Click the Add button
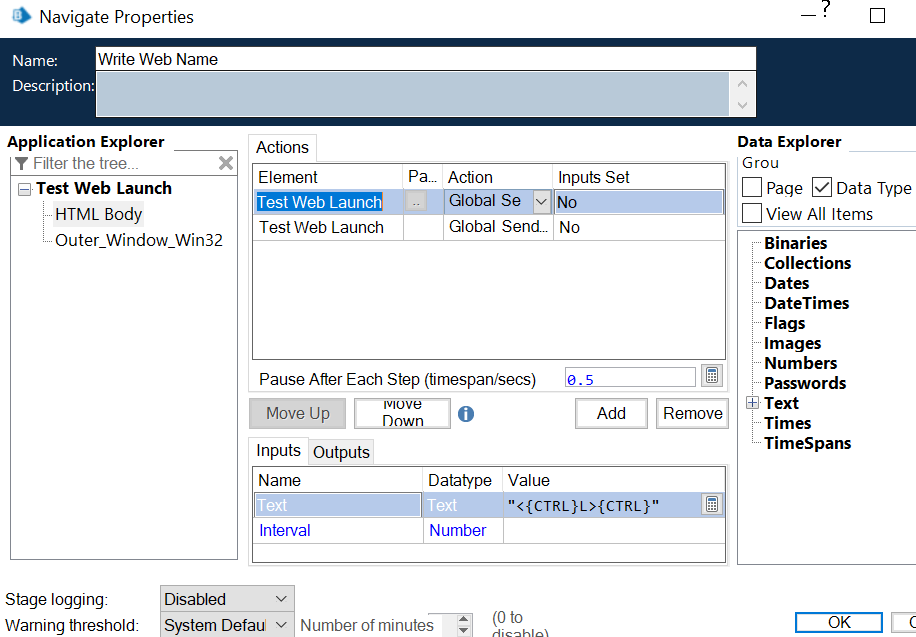The width and height of the screenshot is (916, 637). click(x=611, y=413)
